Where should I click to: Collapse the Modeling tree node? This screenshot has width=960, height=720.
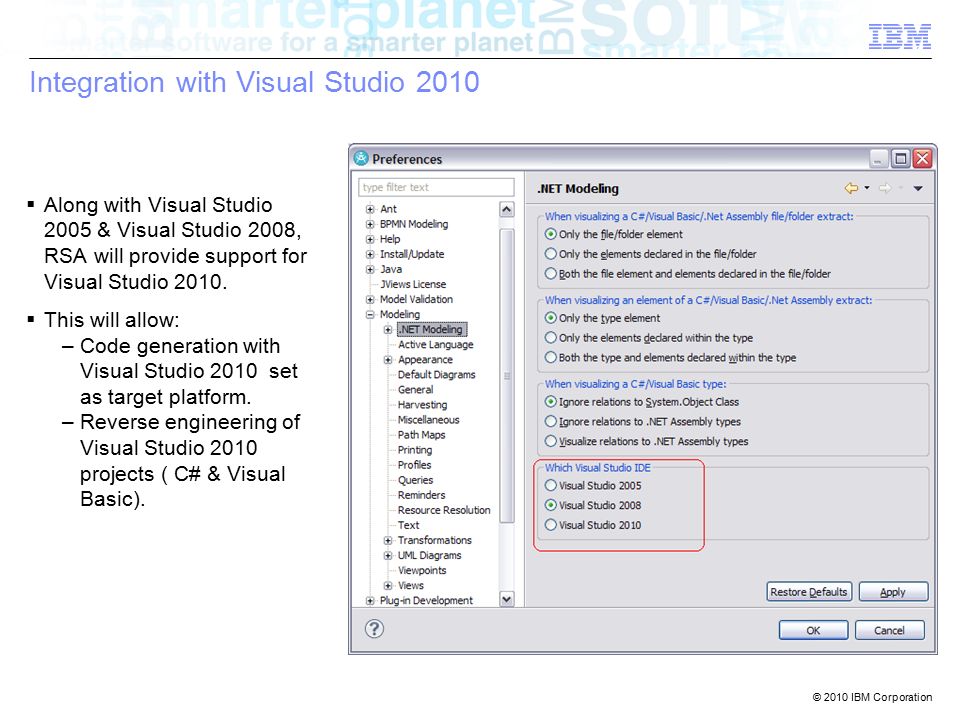coord(370,315)
